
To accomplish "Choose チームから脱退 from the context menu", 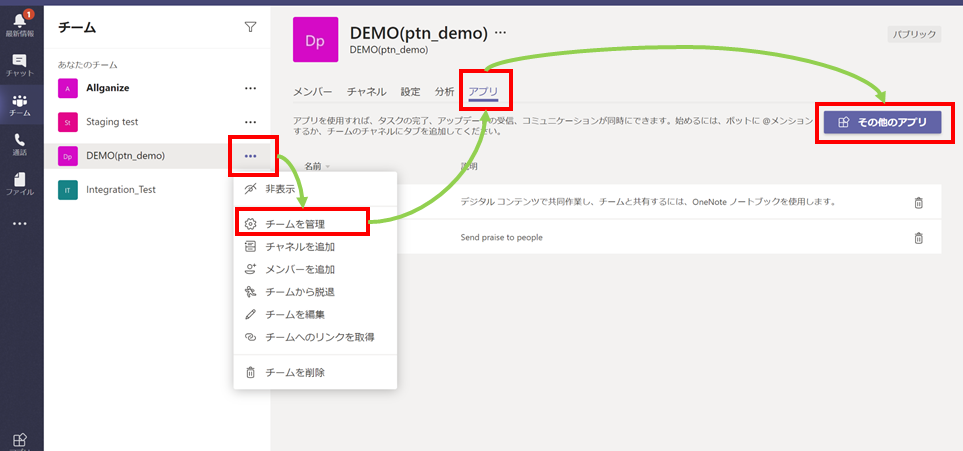I will pyautogui.click(x=315, y=292).
